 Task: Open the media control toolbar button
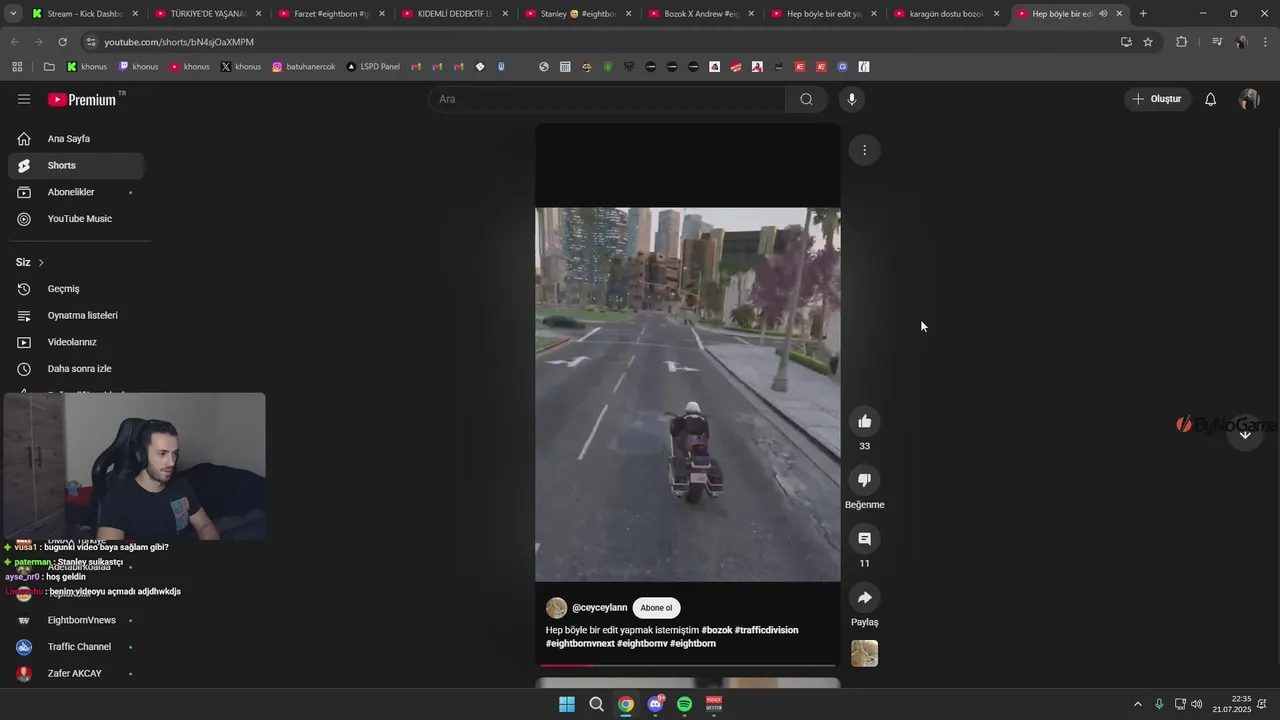(1217, 42)
